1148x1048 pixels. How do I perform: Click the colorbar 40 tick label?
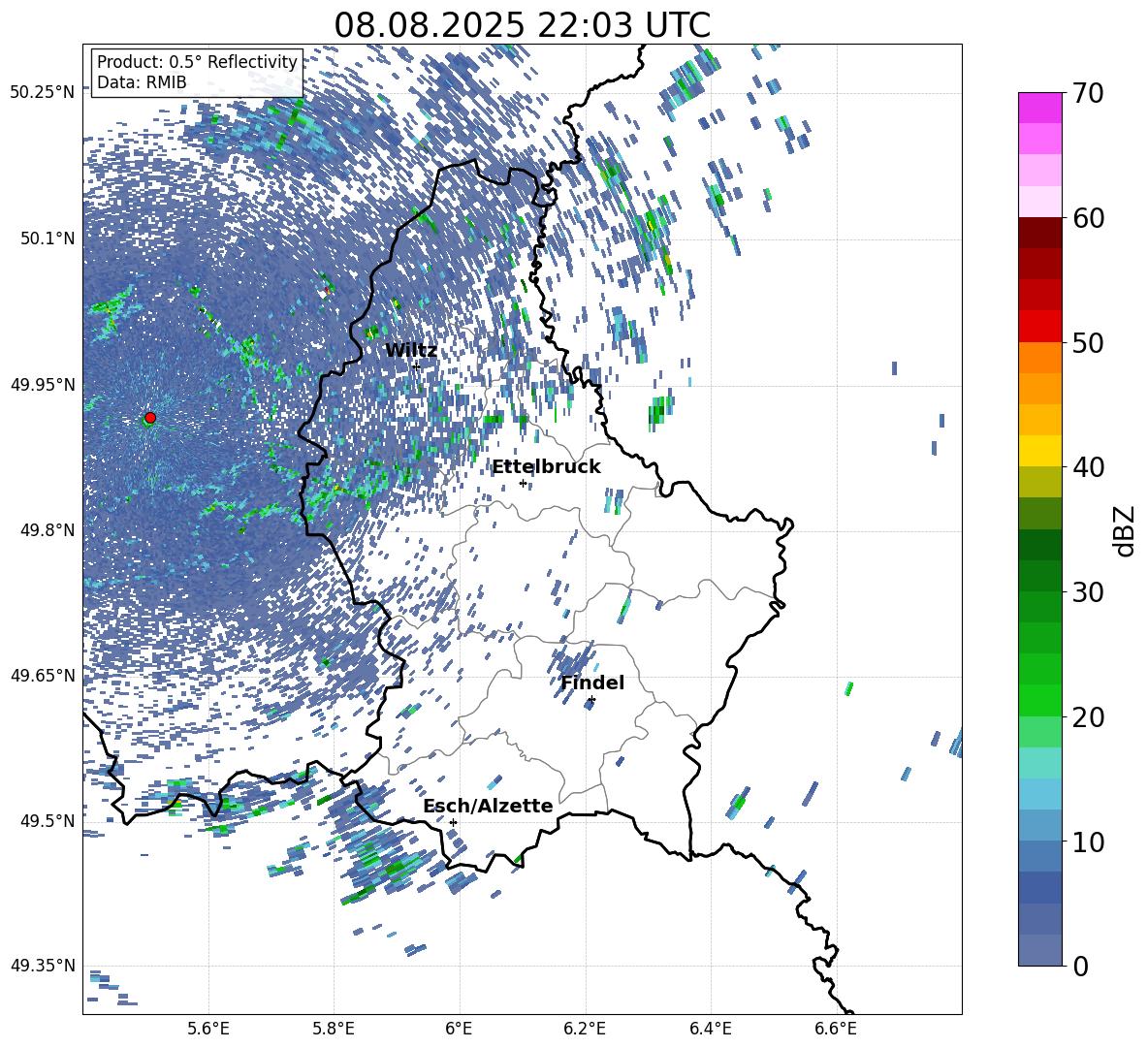click(1087, 467)
